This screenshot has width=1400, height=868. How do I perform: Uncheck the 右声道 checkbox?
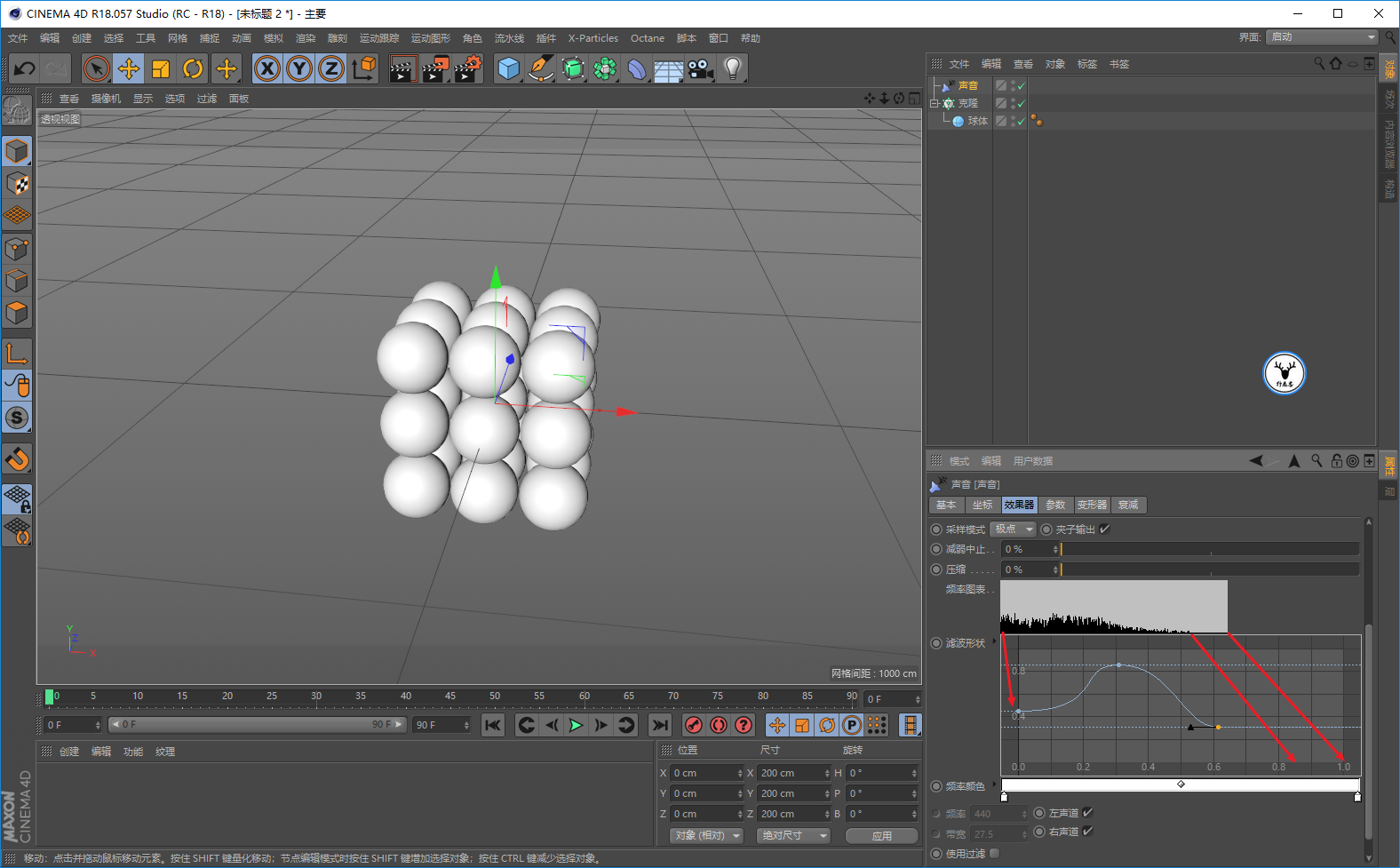[1087, 832]
